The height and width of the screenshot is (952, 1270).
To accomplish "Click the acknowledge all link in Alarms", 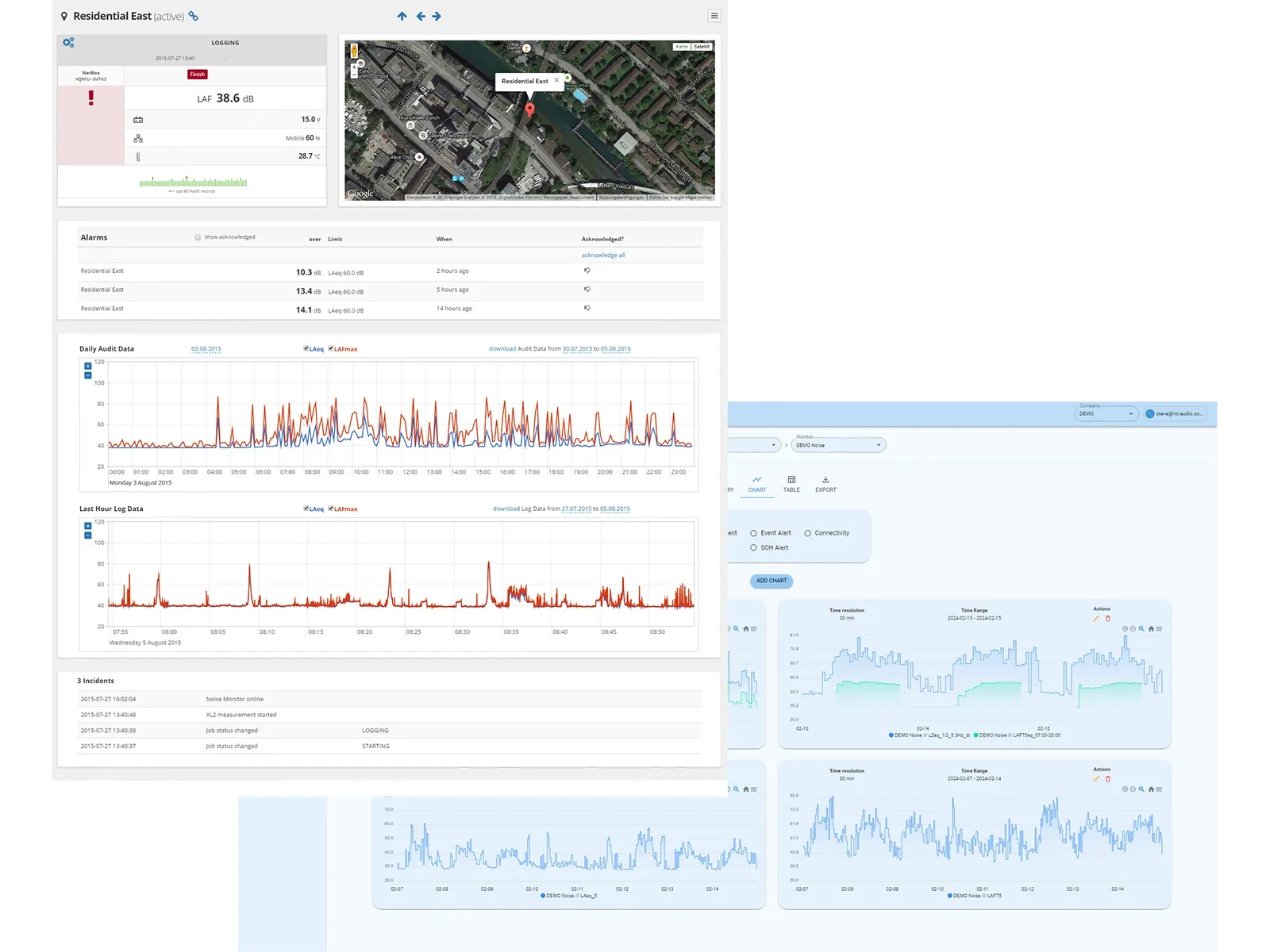I will tap(602, 255).
